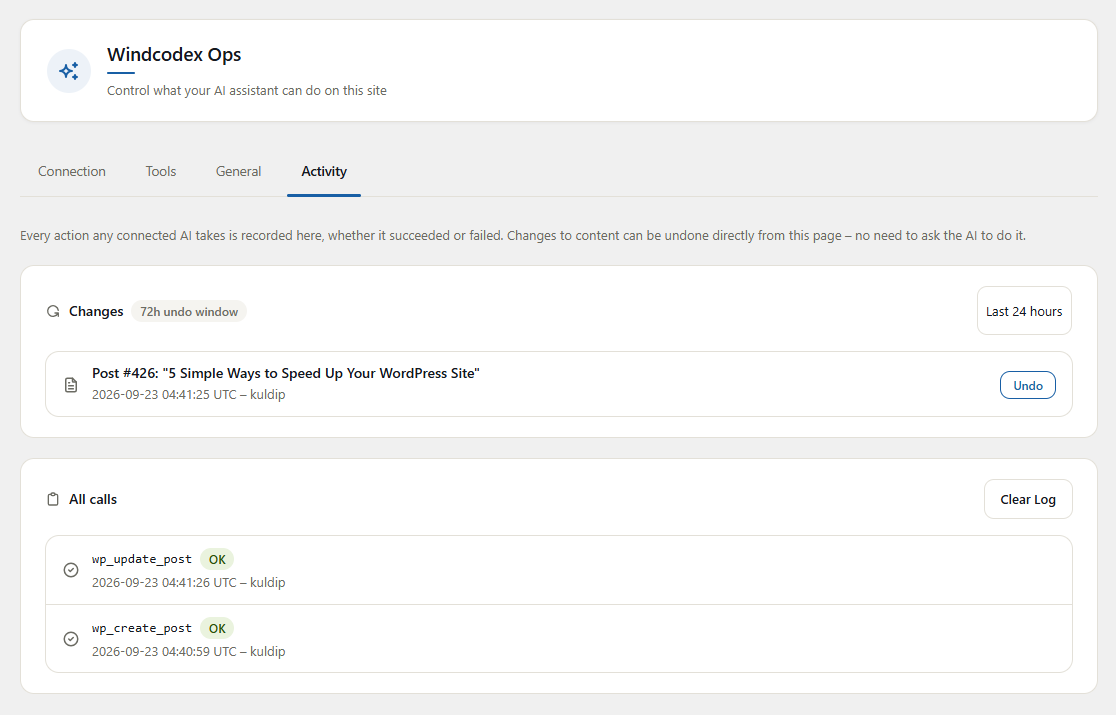The width and height of the screenshot is (1116, 715).
Task: Select the Activity tab
Action: coord(324,171)
